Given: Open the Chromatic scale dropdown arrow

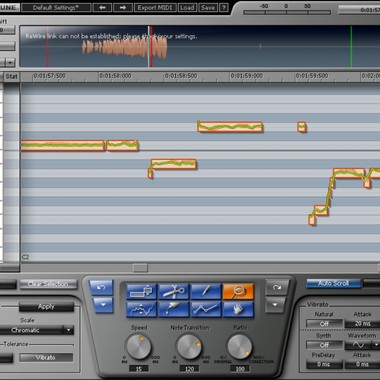Looking at the screenshot, I should coord(68,330).
